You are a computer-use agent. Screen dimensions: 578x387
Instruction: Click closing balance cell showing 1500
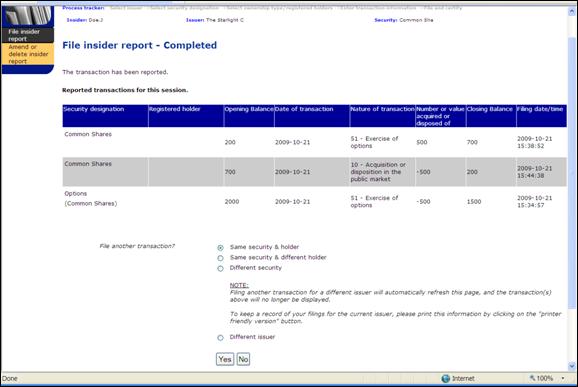pos(474,202)
